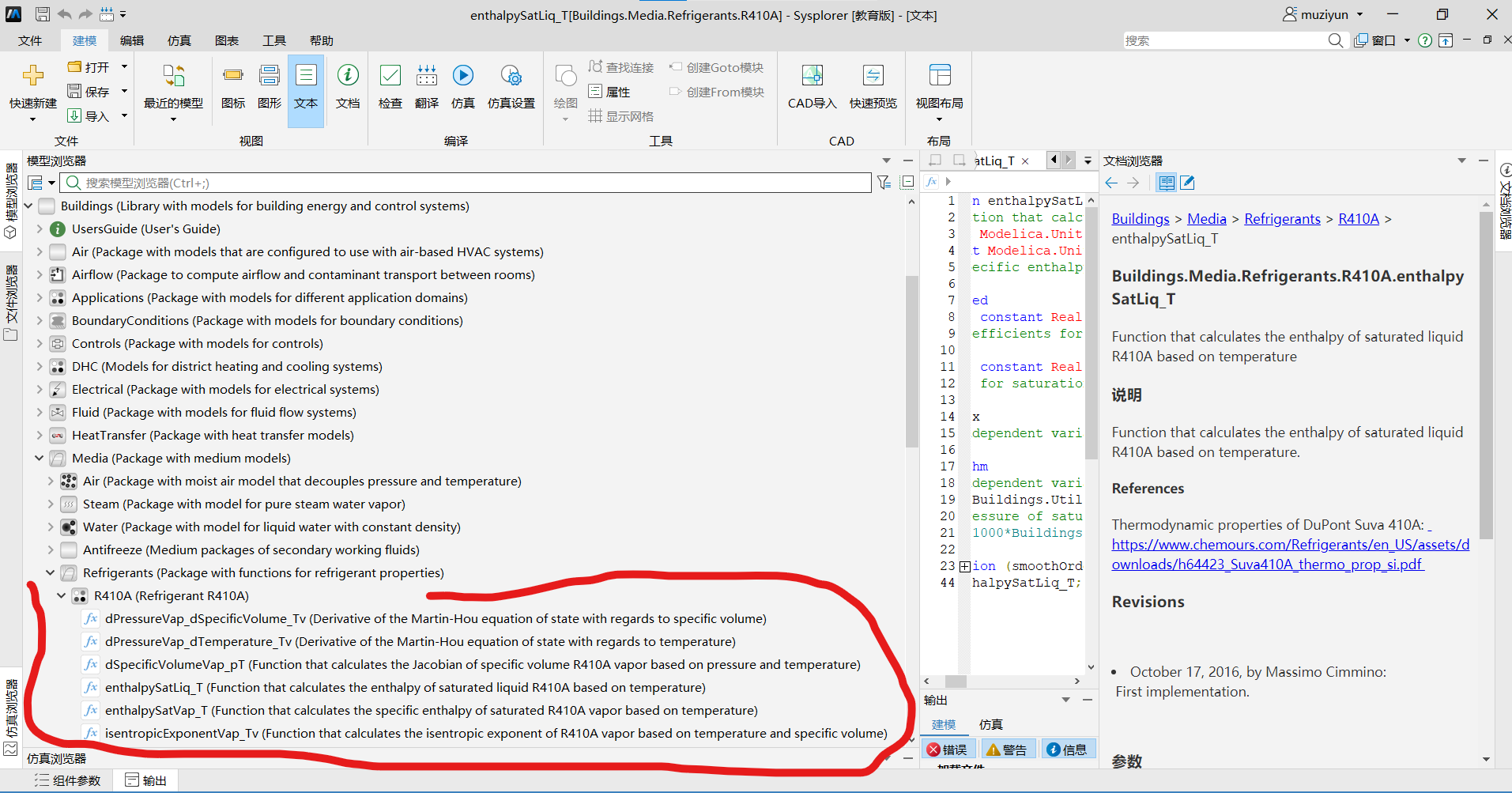Click the model browser search field
Image resolution: width=1512 pixels, height=793 pixels.
click(x=466, y=183)
